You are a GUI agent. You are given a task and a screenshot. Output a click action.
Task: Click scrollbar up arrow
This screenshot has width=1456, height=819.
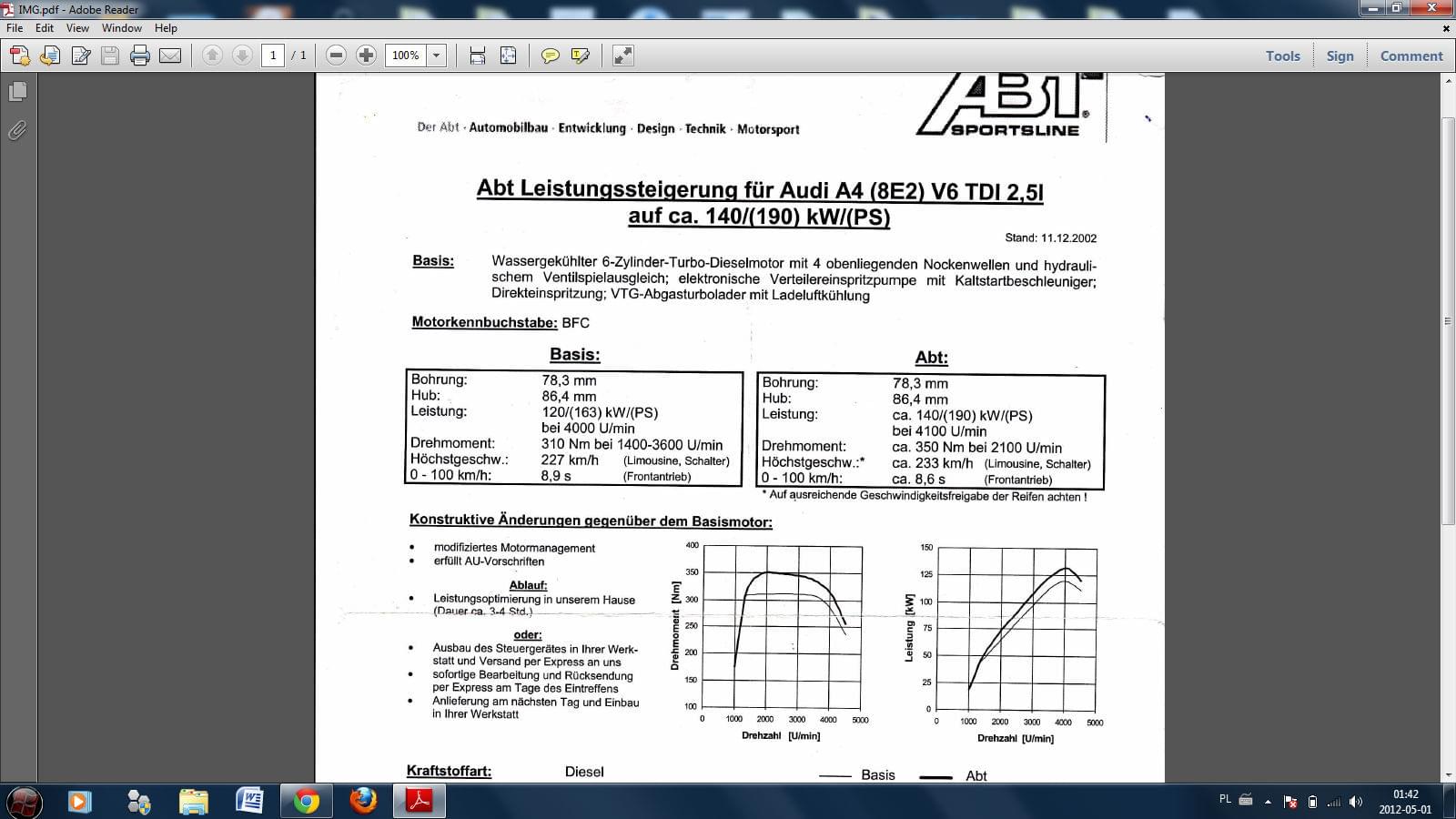pyautogui.click(x=1448, y=81)
